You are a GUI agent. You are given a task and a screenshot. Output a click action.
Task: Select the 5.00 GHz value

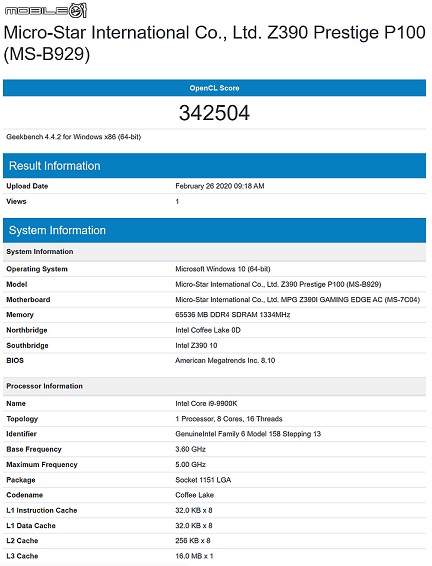point(191,465)
